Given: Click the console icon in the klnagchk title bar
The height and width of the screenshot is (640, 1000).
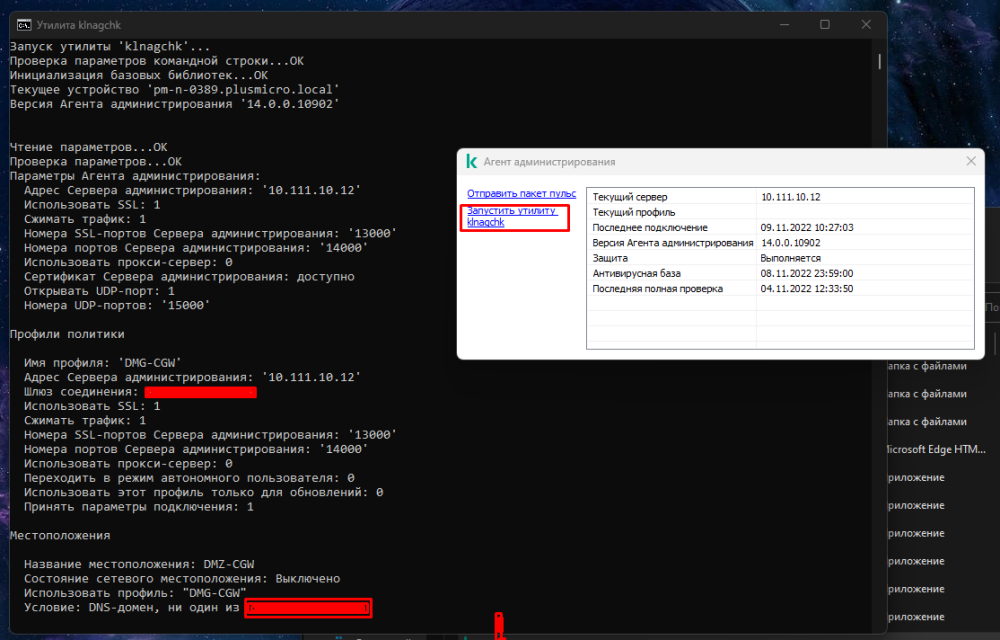Looking at the screenshot, I should [x=24, y=25].
